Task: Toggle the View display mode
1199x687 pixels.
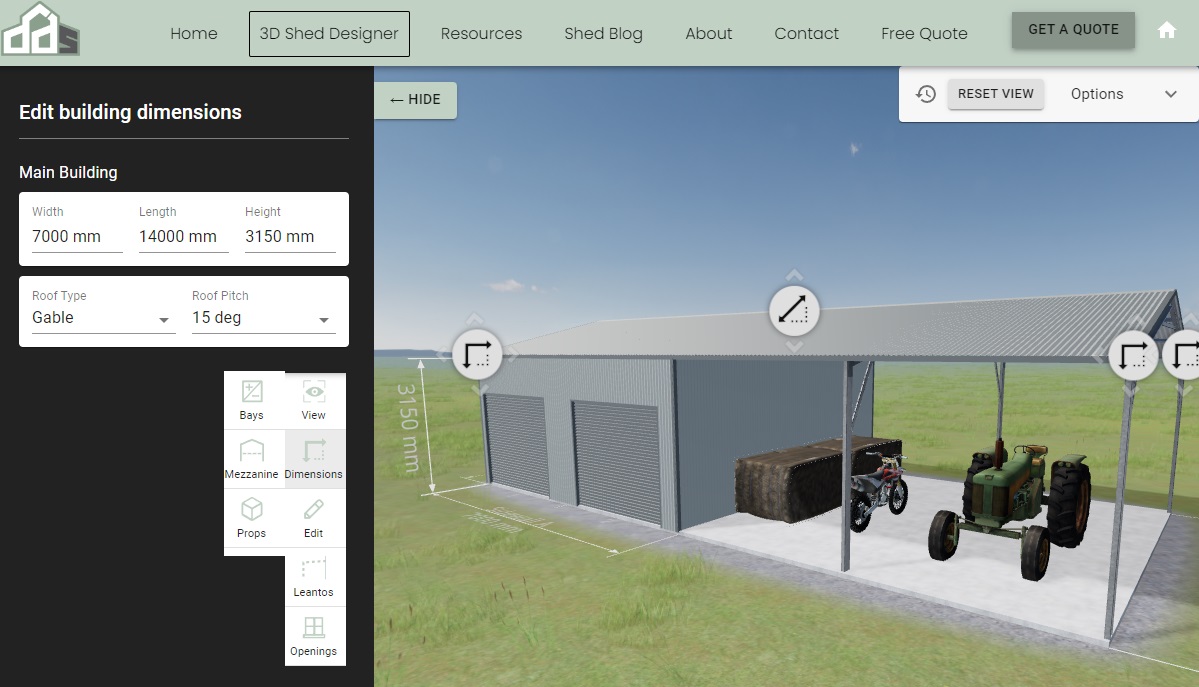Action: (314, 398)
